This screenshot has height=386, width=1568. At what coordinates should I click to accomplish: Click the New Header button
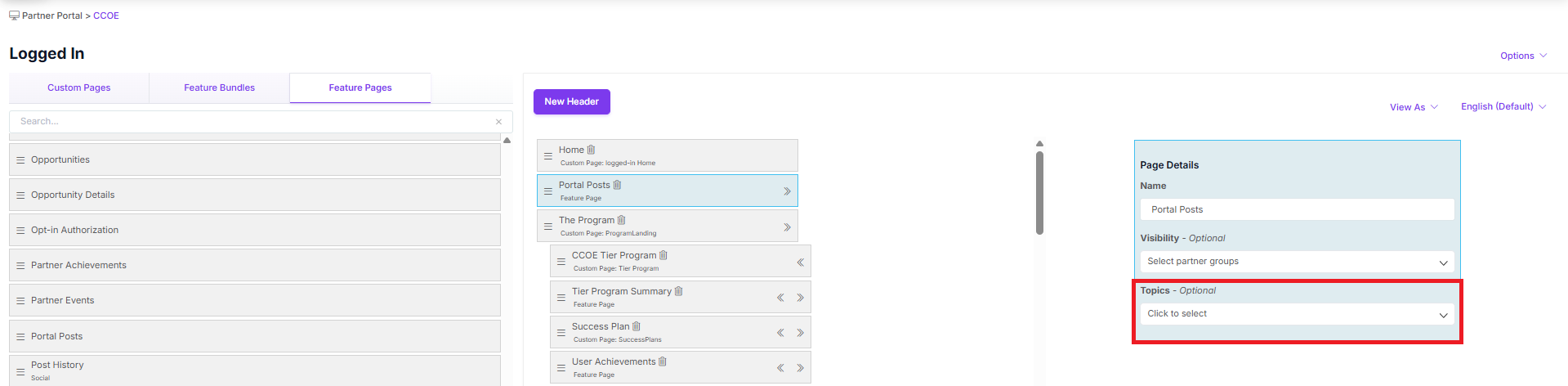572,101
